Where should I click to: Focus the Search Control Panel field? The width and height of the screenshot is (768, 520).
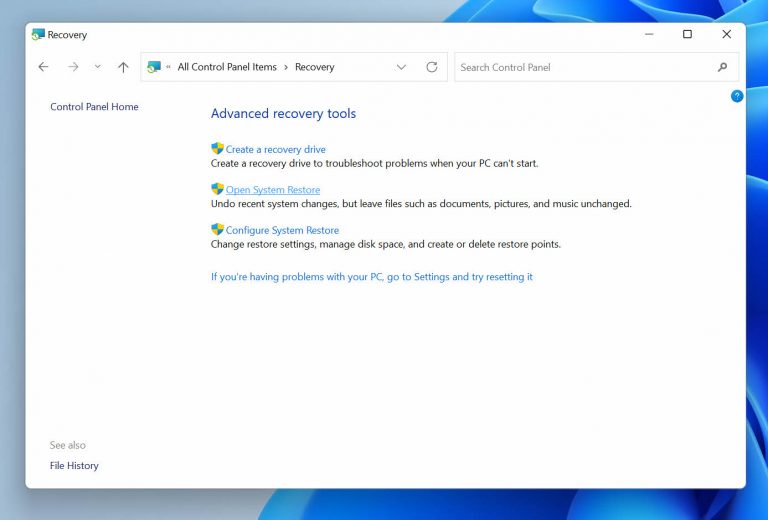coord(585,67)
